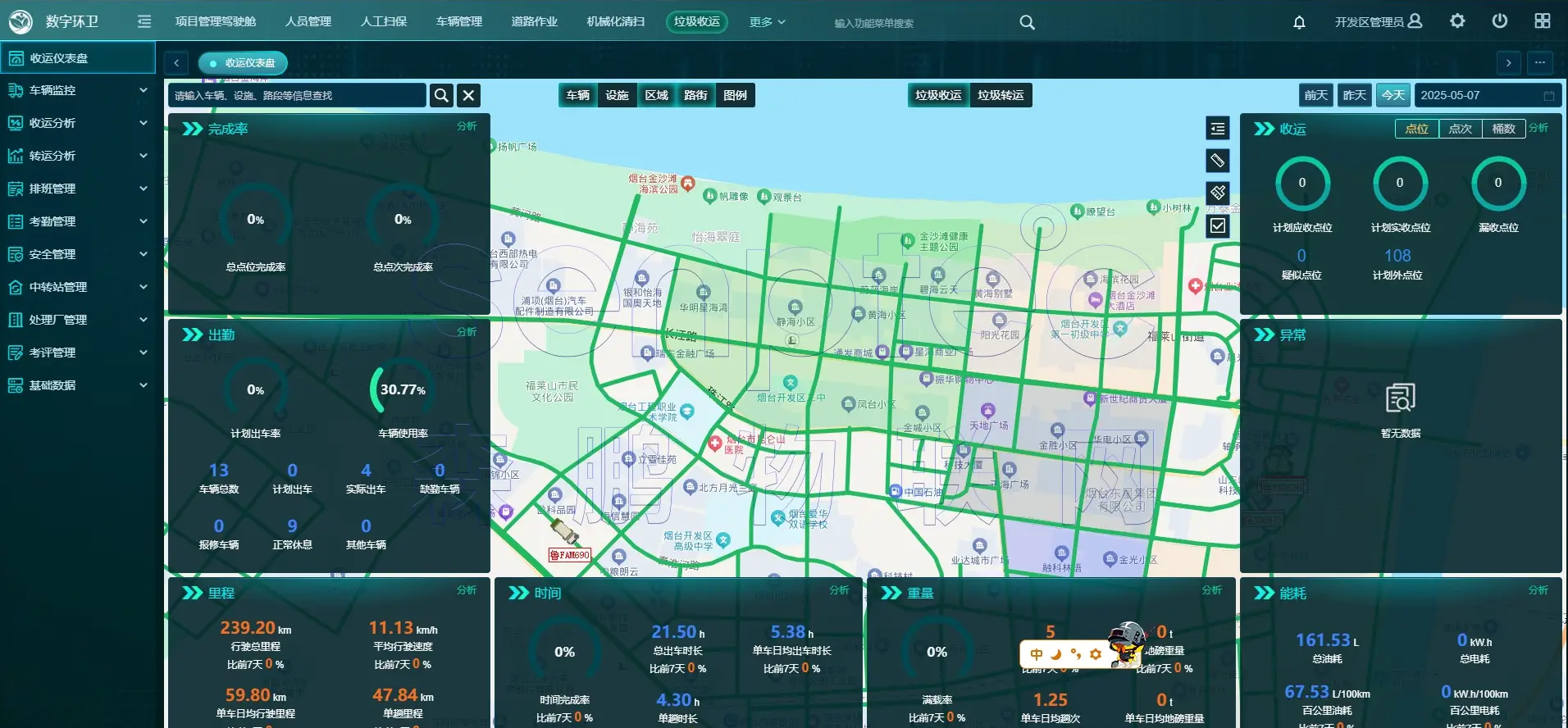
Task: Open the map list panel icon
Action: (1218, 129)
